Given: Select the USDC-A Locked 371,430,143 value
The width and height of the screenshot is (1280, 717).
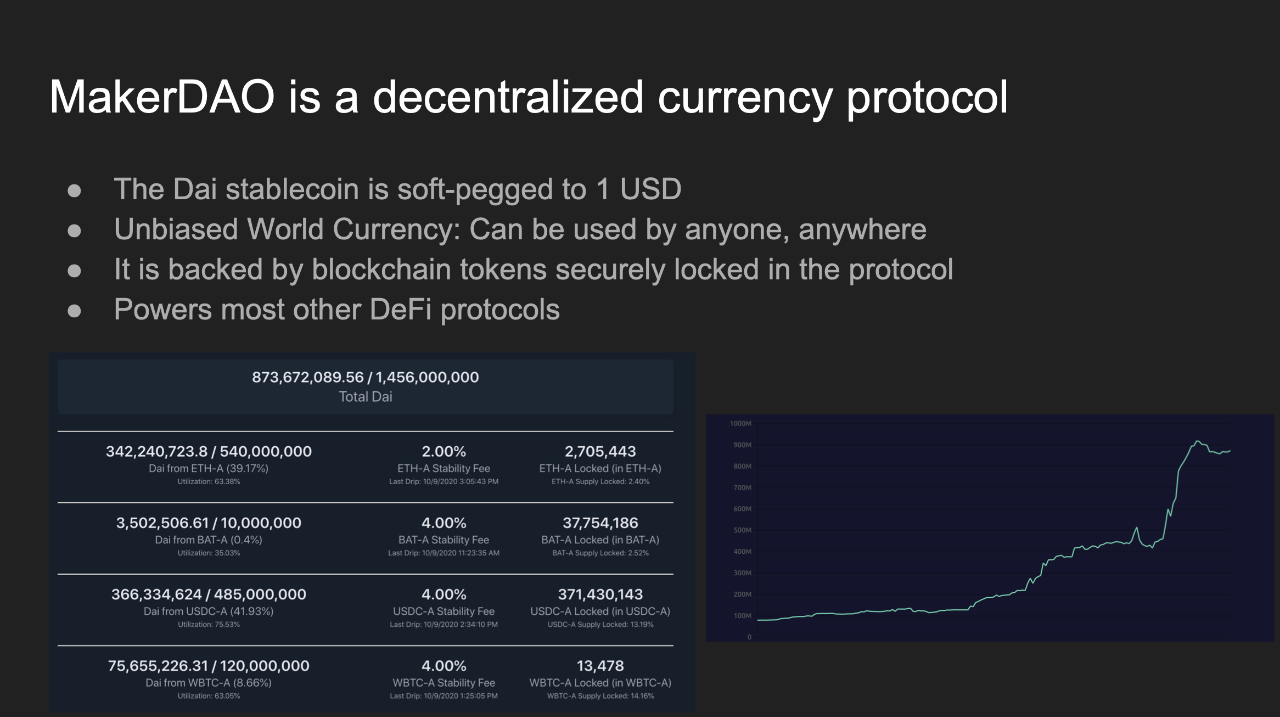Looking at the screenshot, I should click(x=600, y=594).
